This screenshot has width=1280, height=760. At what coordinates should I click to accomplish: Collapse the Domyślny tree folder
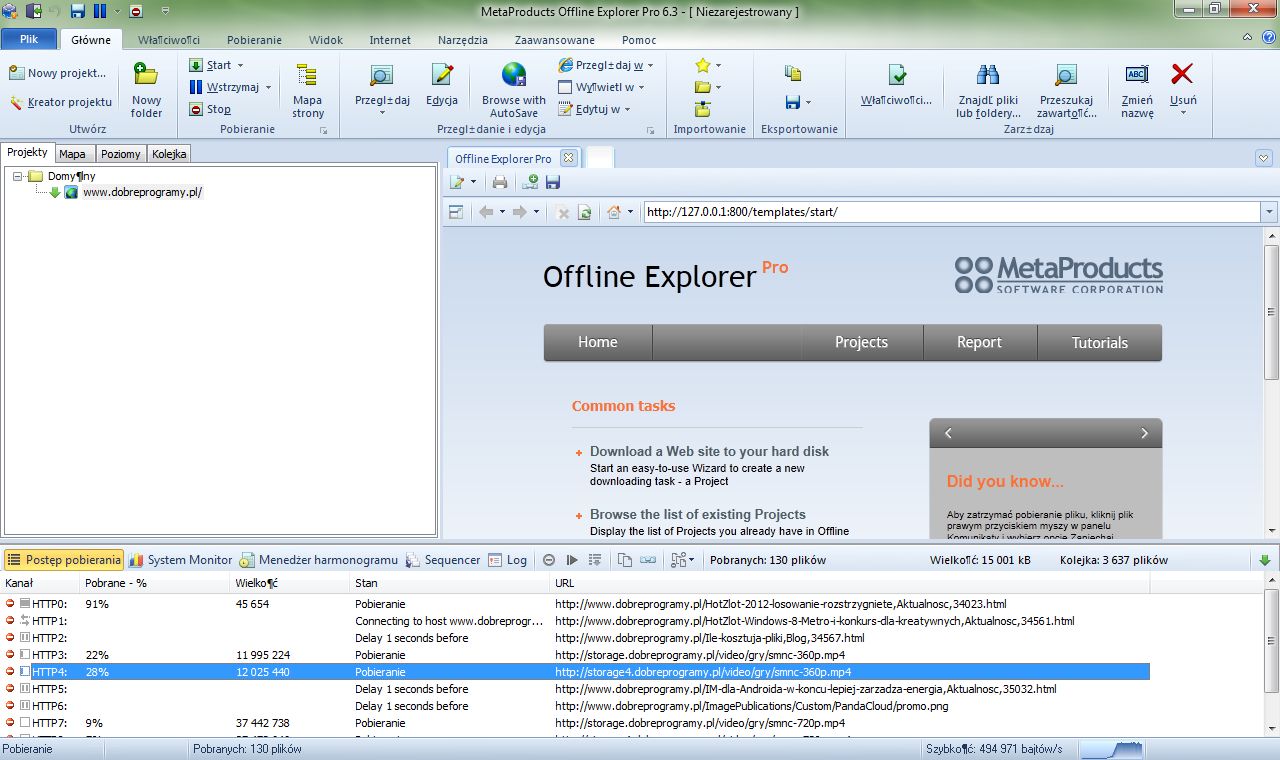[x=18, y=176]
